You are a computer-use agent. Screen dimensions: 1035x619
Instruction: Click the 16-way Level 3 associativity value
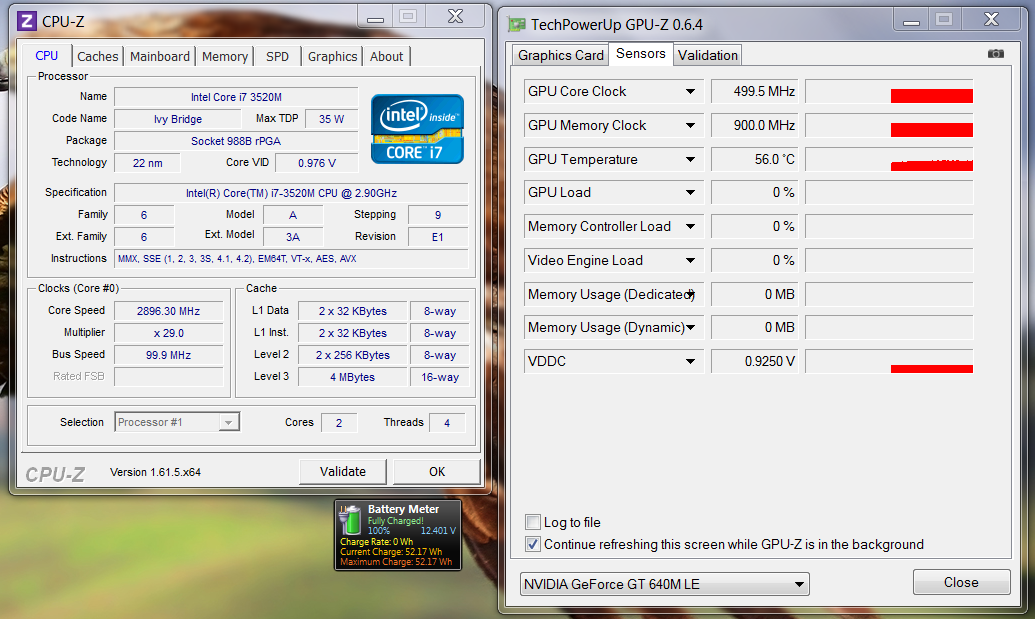coord(440,377)
